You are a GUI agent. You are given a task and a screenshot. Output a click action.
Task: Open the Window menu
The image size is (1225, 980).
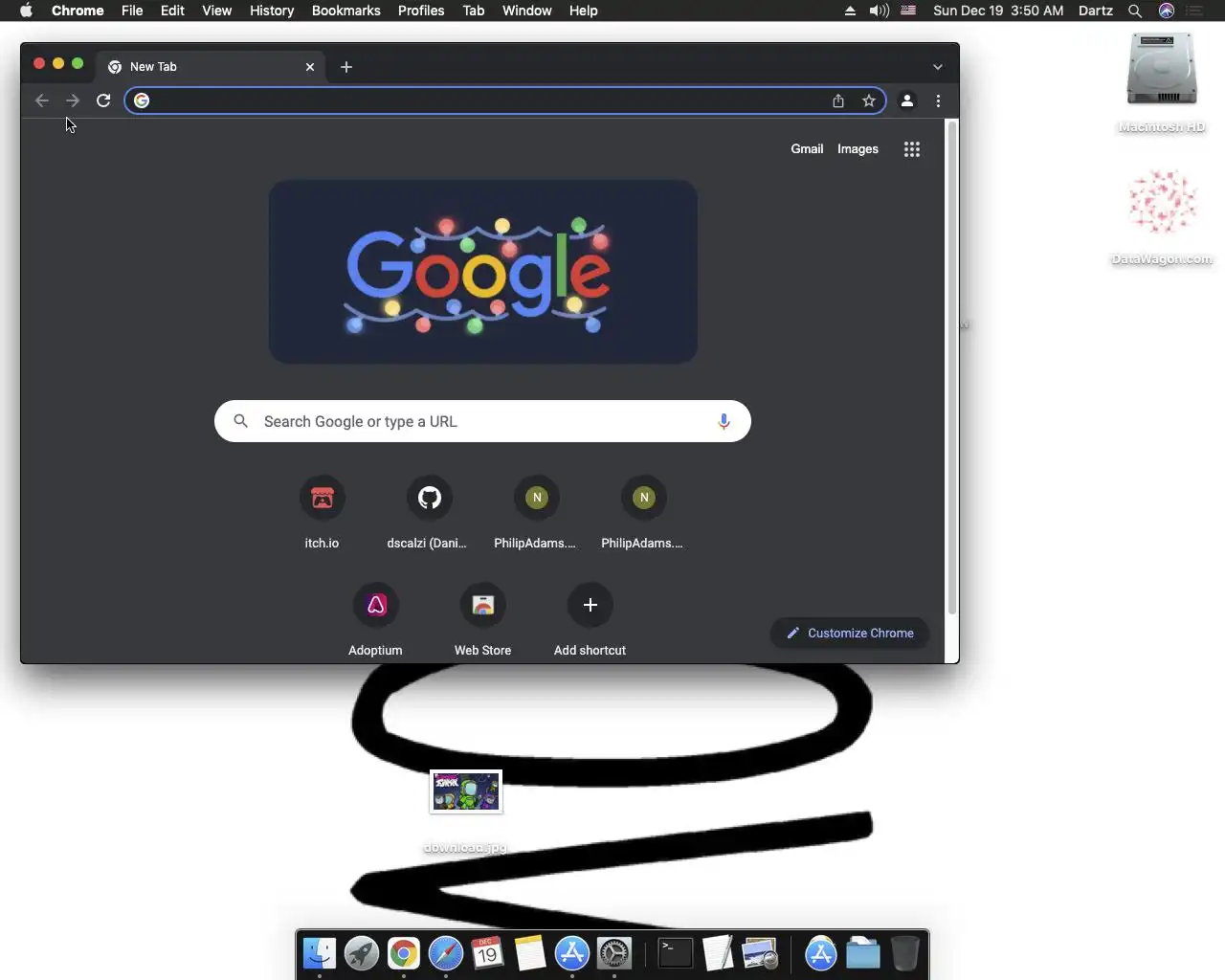point(526,11)
